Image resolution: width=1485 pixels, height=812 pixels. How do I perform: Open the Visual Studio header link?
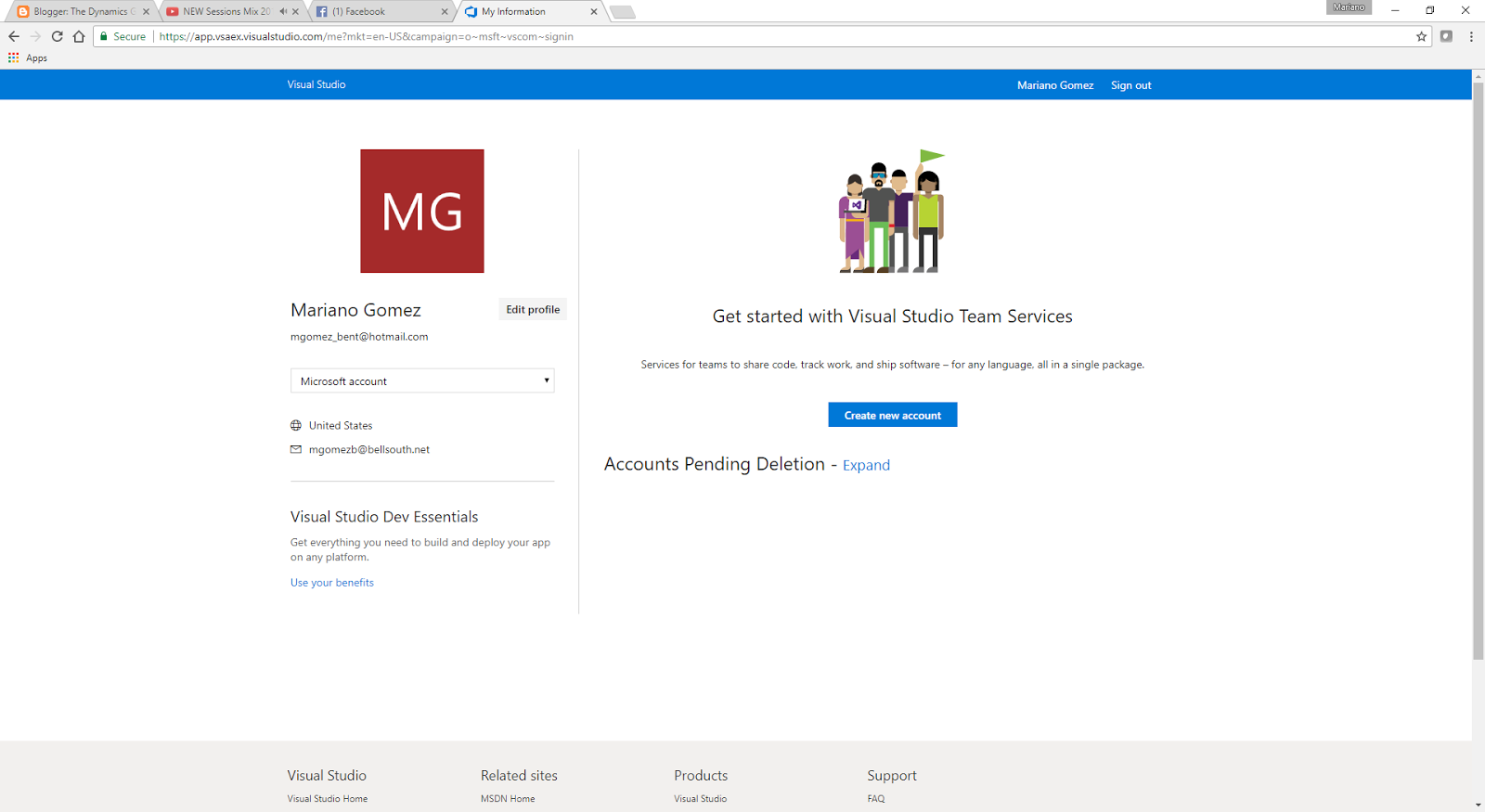click(316, 84)
